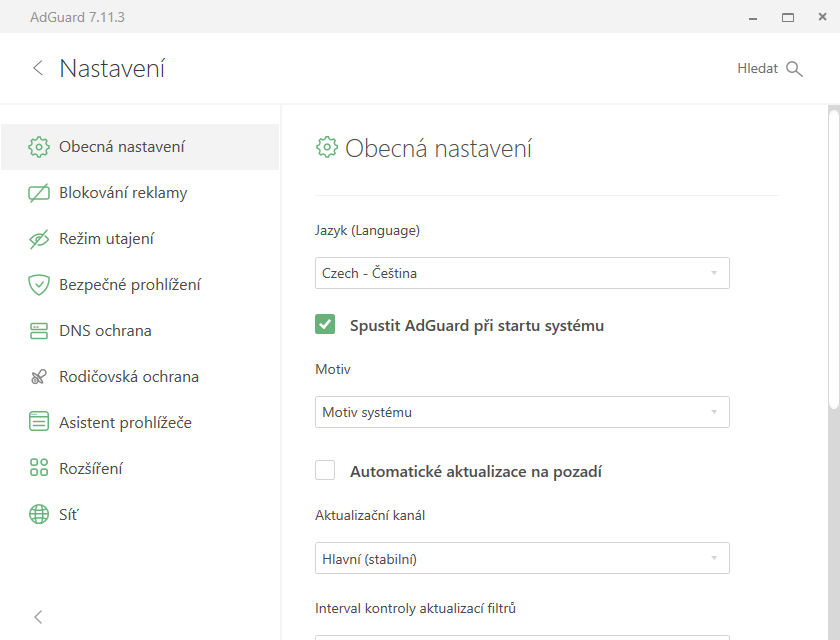
Task: Open Asistent prohlížeče list icon
Action: point(39,421)
